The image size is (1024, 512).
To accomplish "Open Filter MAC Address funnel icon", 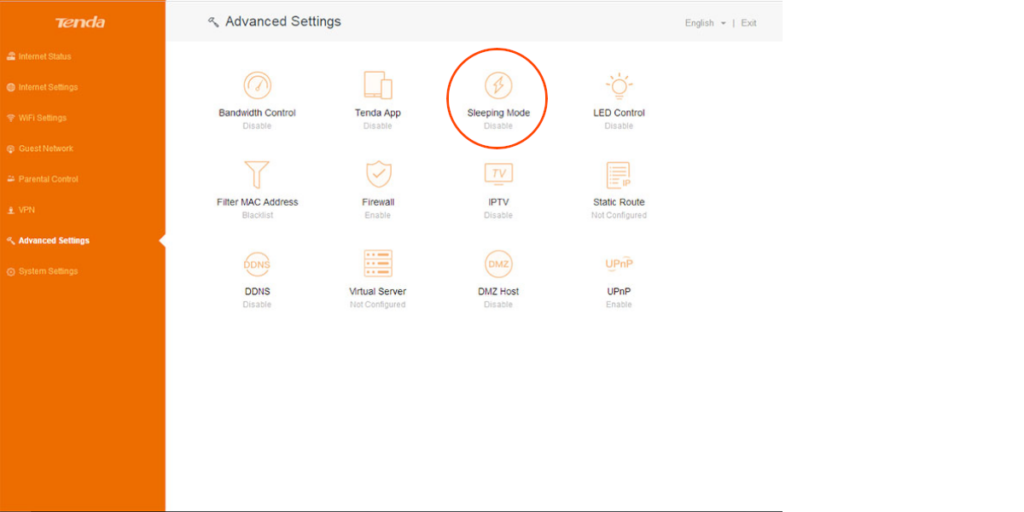I will pyautogui.click(x=257, y=175).
